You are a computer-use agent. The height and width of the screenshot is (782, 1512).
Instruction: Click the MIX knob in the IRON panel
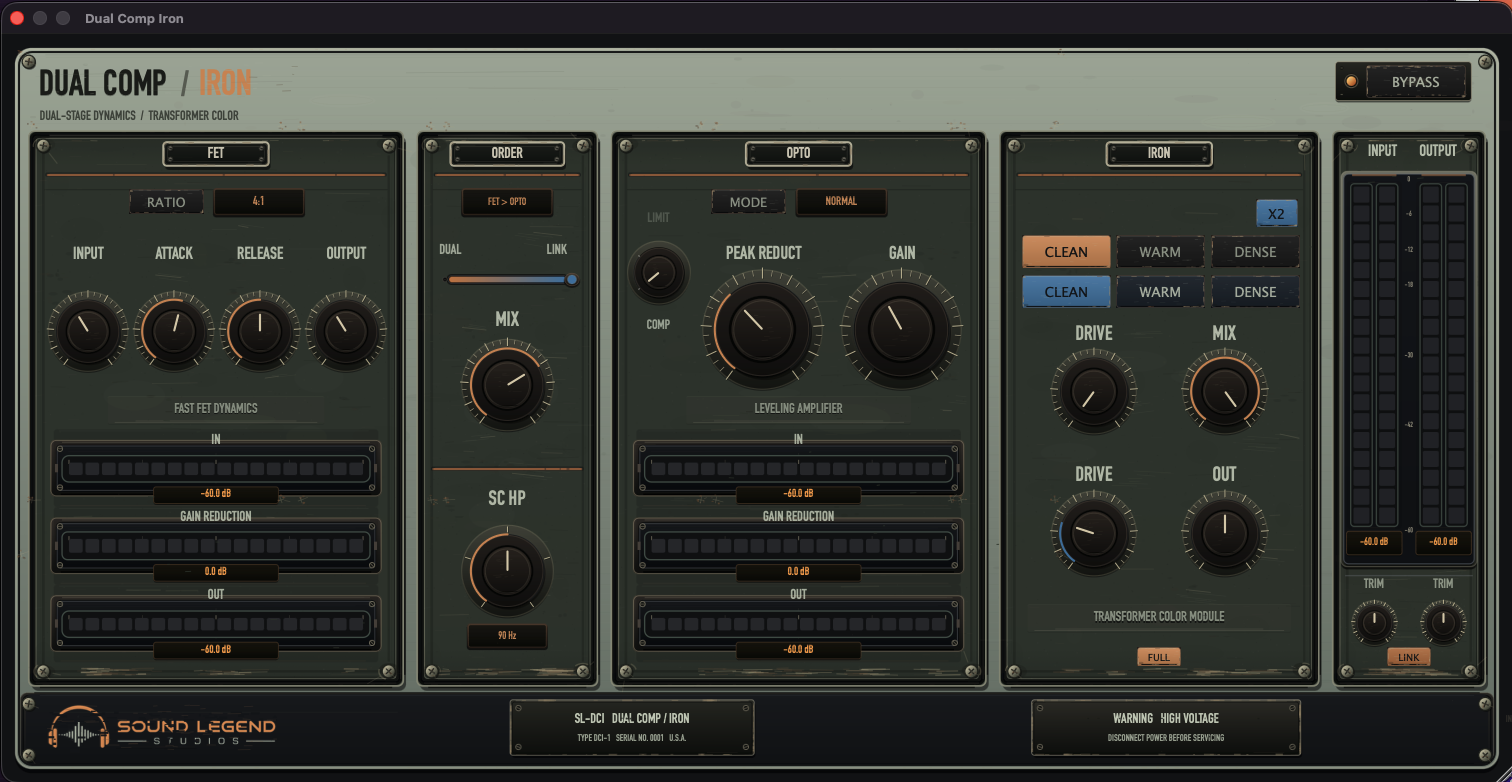[1224, 391]
